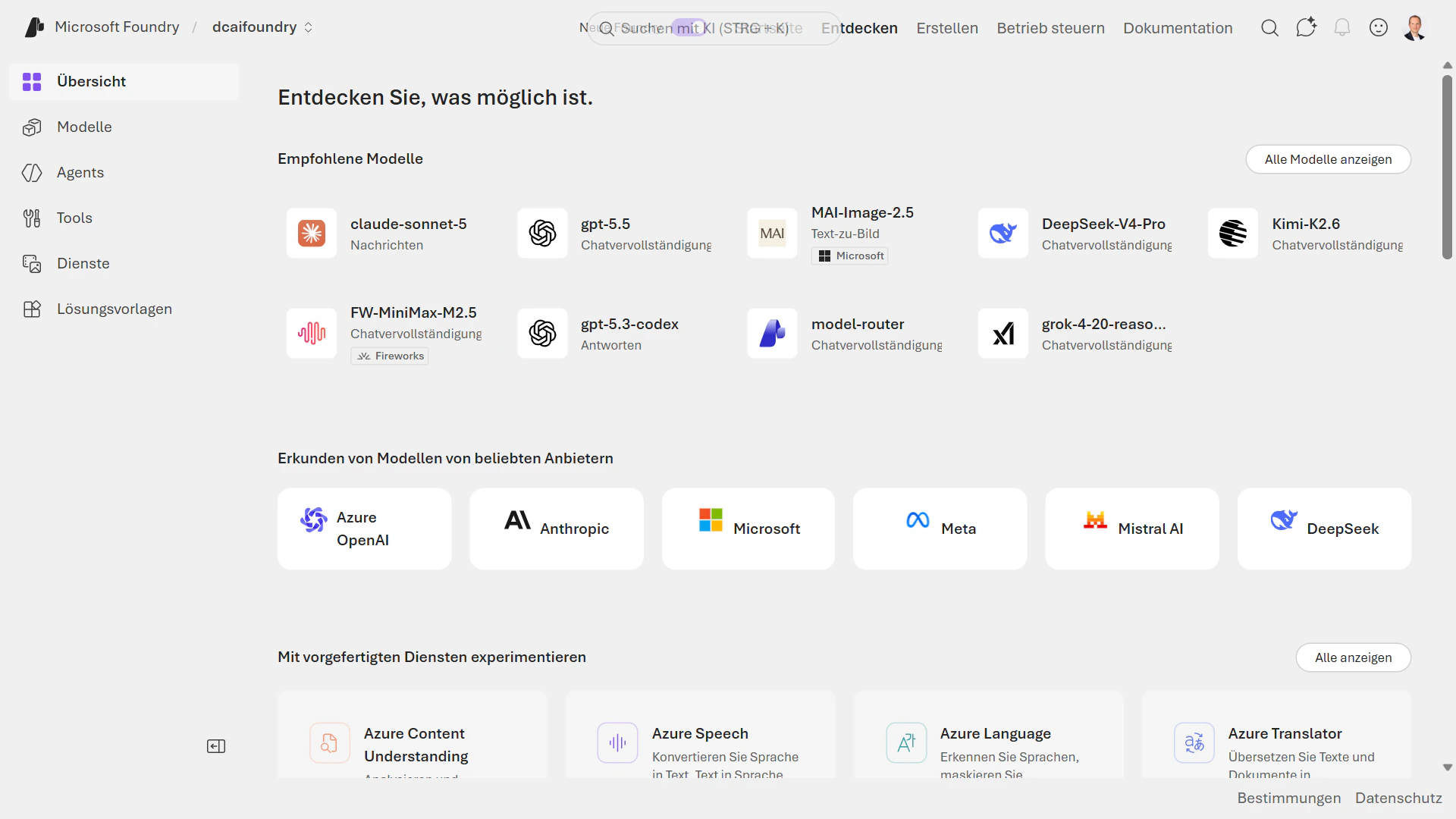Image resolution: width=1456 pixels, height=819 pixels.
Task: Open the Azure OpenAI provider card
Action: click(364, 529)
